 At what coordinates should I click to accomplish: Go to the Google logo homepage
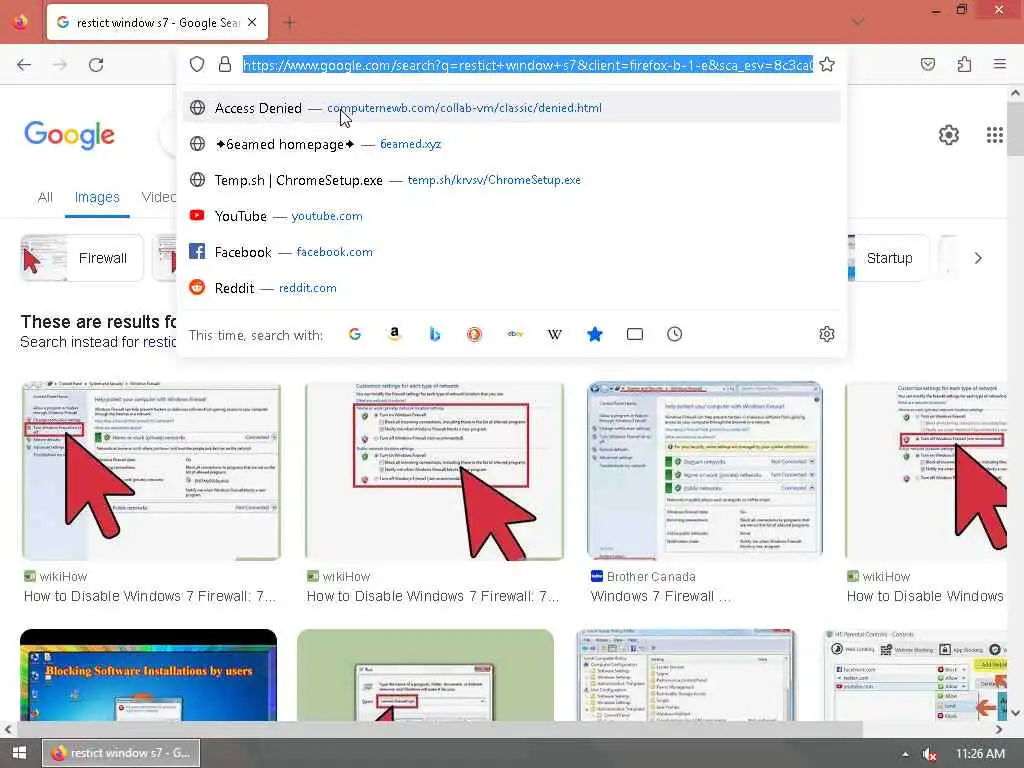click(x=69, y=135)
